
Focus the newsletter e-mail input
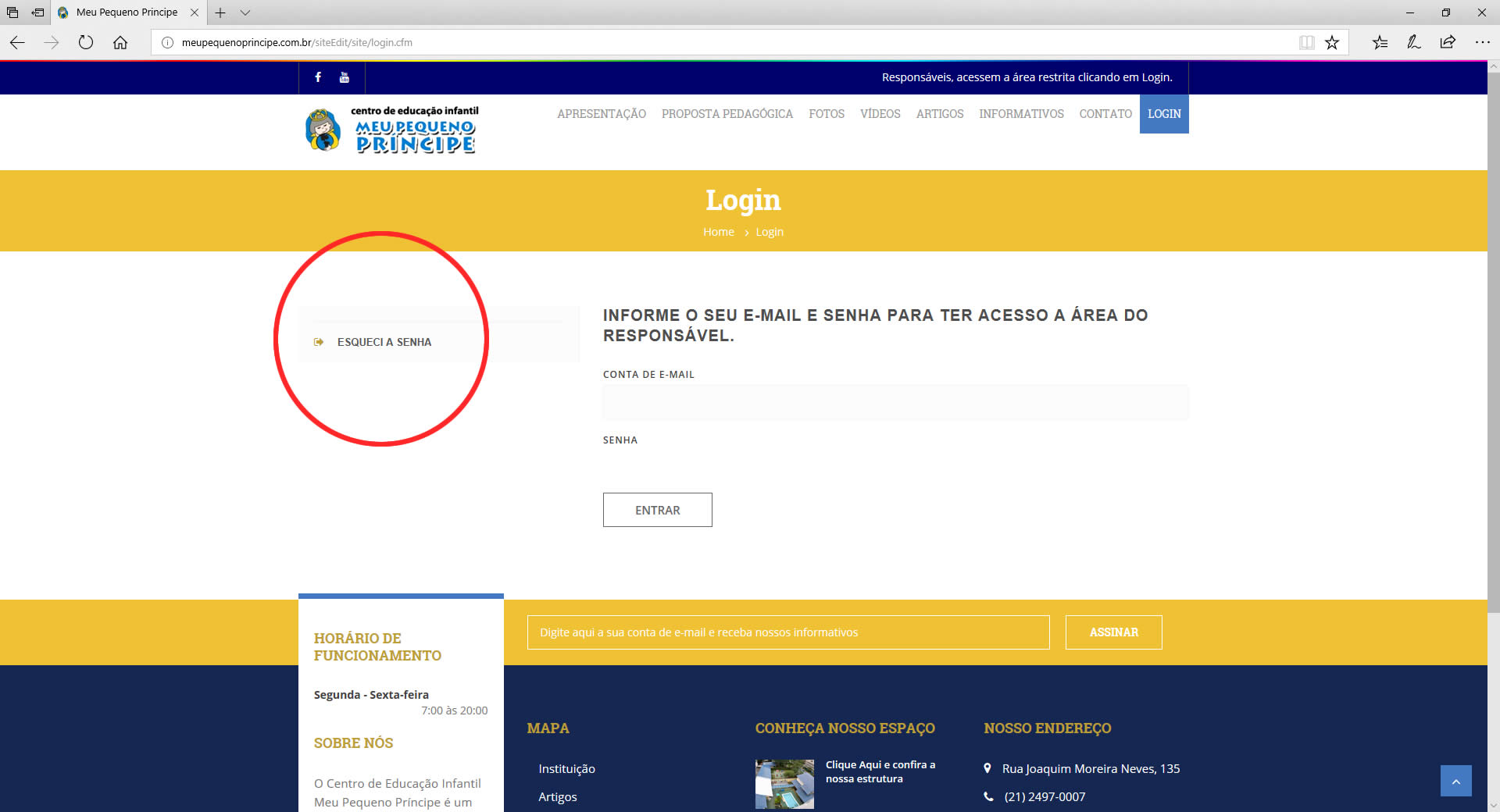pyautogui.click(x=788, y=632)
